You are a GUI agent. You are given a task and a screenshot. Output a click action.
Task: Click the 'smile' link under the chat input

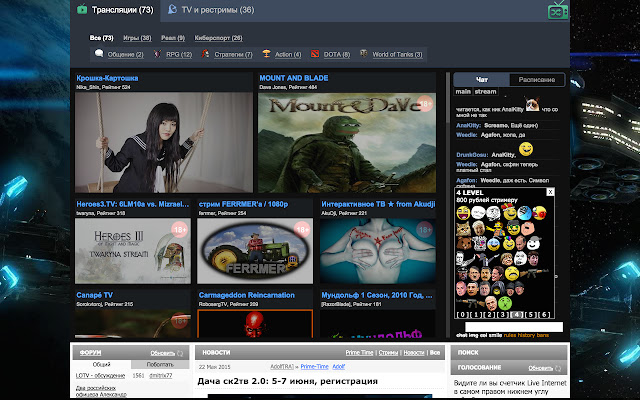[x=496, y=336]
